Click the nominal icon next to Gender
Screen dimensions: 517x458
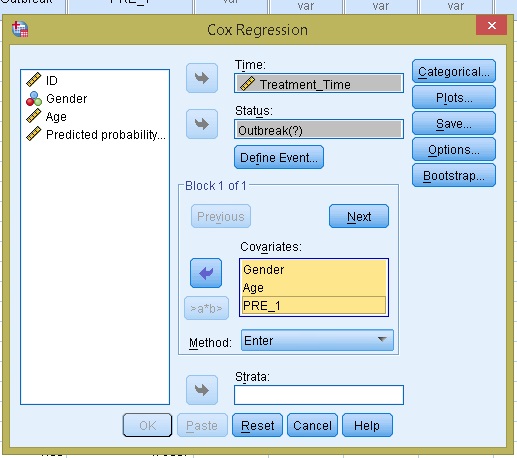[34, 98]
